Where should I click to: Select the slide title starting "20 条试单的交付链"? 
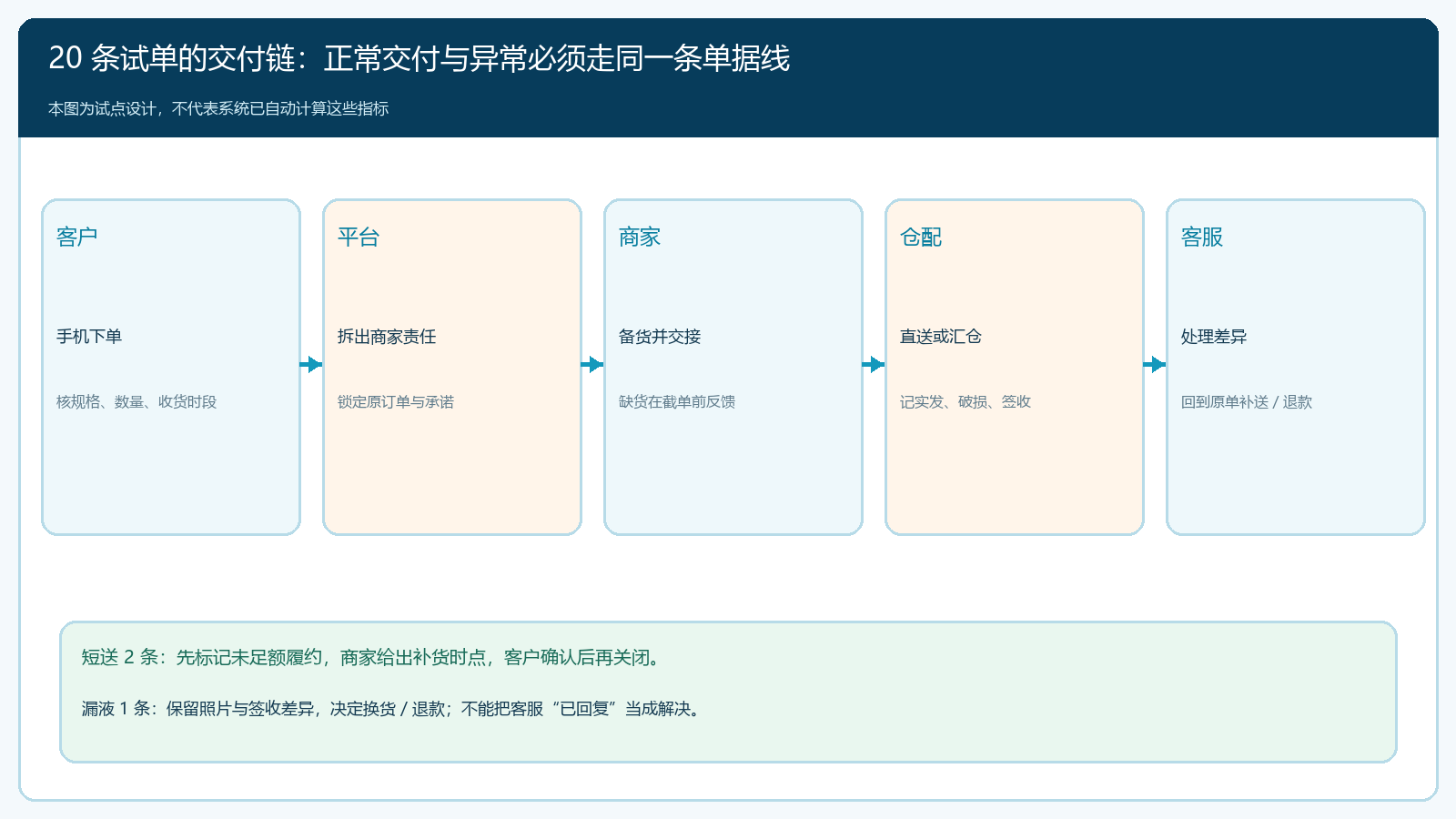pyautogui.click(x=419, y=58)
